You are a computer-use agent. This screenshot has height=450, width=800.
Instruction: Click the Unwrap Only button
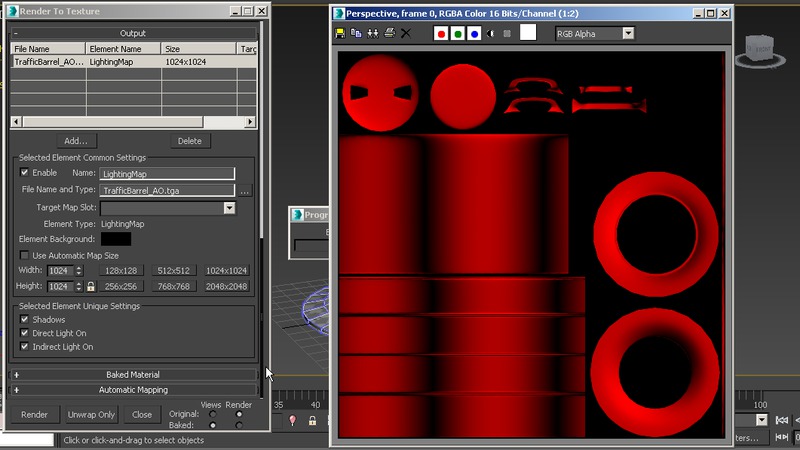tap(91, 414)
